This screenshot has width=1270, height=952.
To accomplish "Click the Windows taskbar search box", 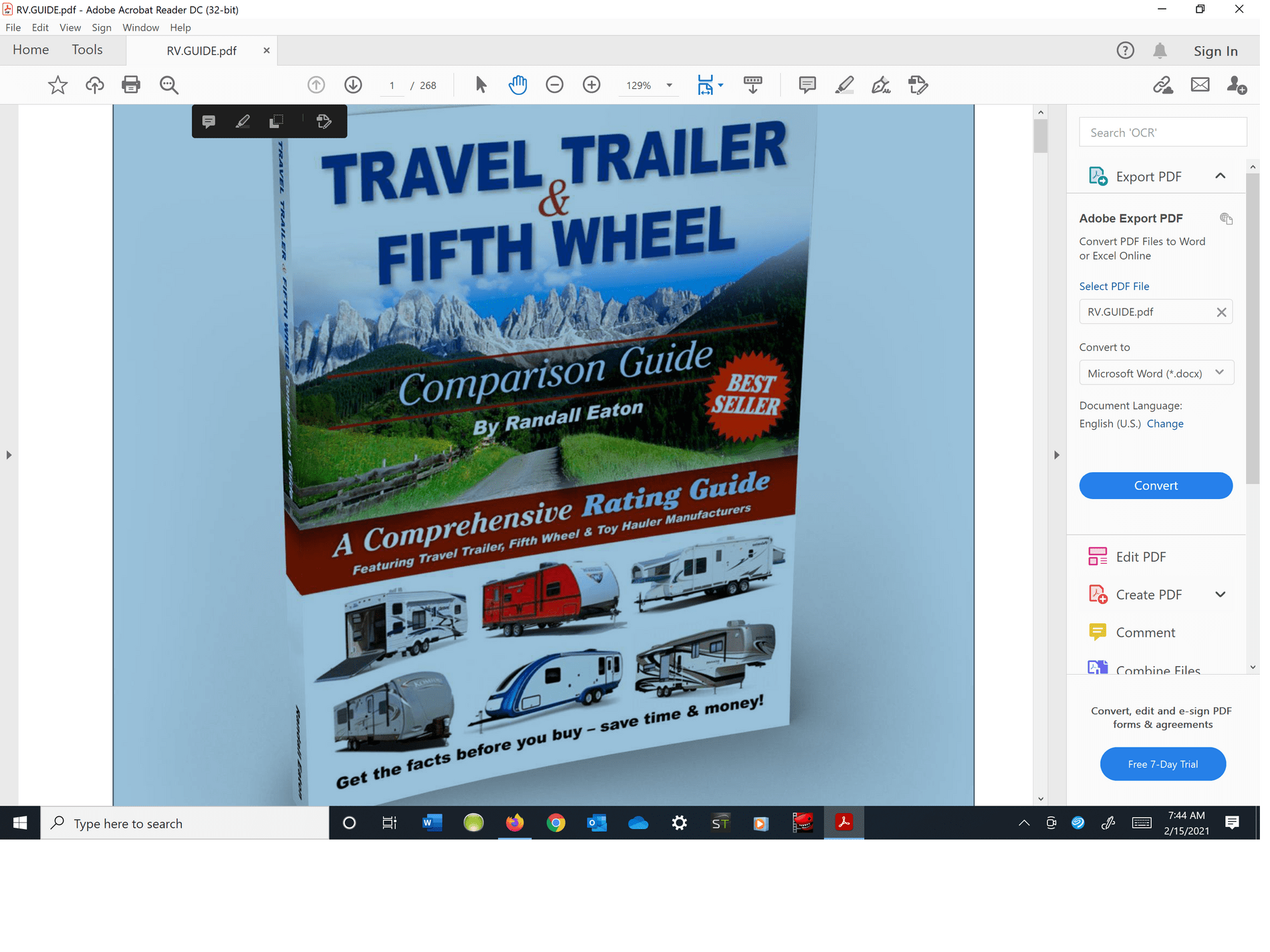I will [185, 823].
